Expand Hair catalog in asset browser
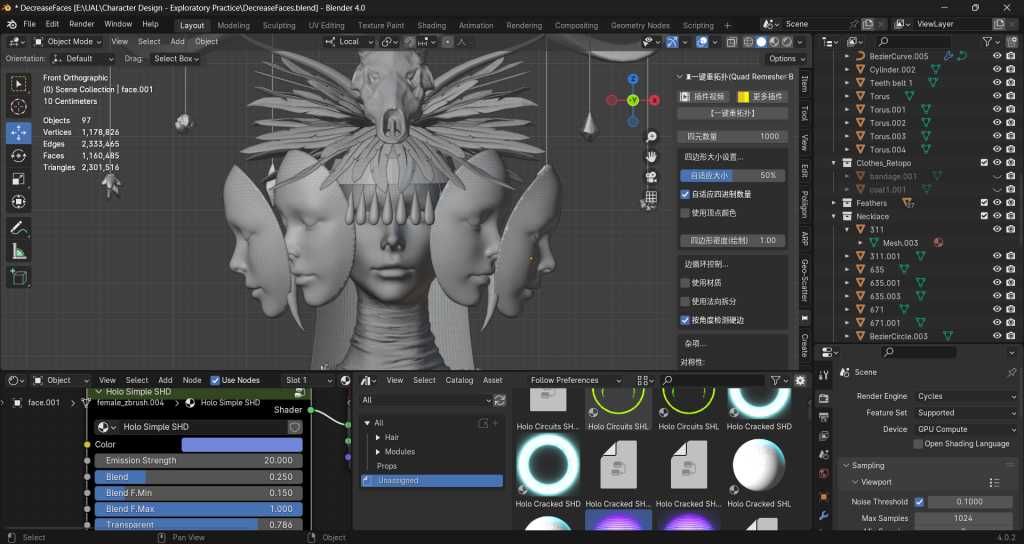This screenshot has width=1024, height=544. (x=378, y=438)
